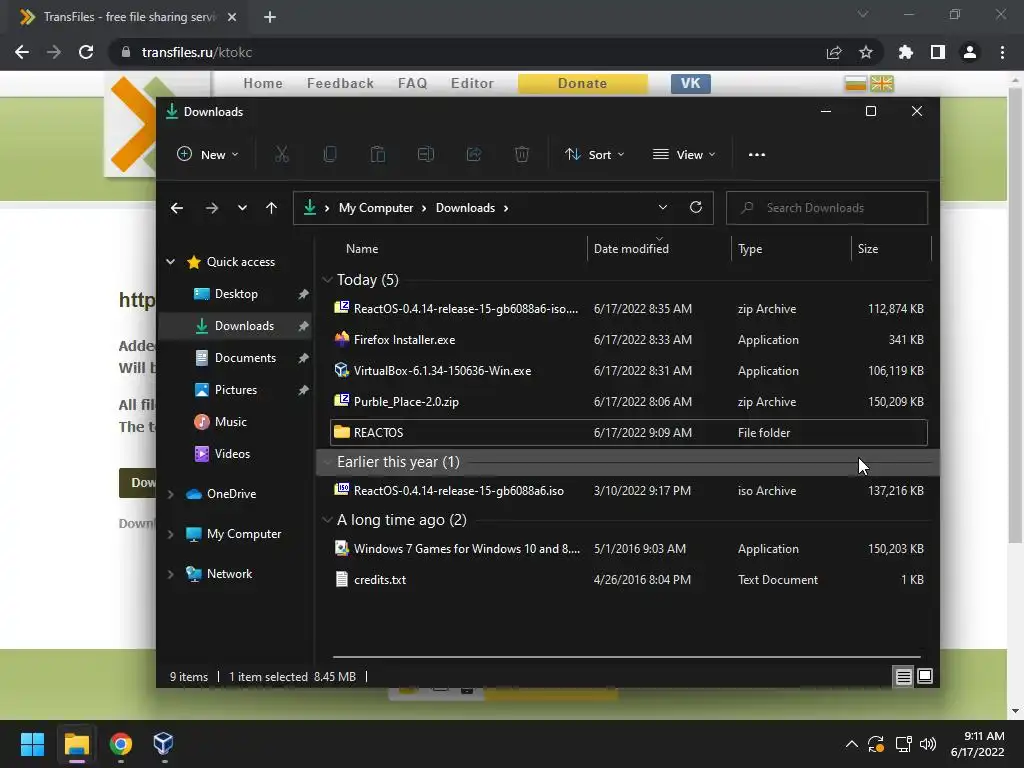Image resolution: width=1024 pixels, height=768 pixels.
Task: Select Pictures in the navigation pane
Action: click(x=235, y=390)
